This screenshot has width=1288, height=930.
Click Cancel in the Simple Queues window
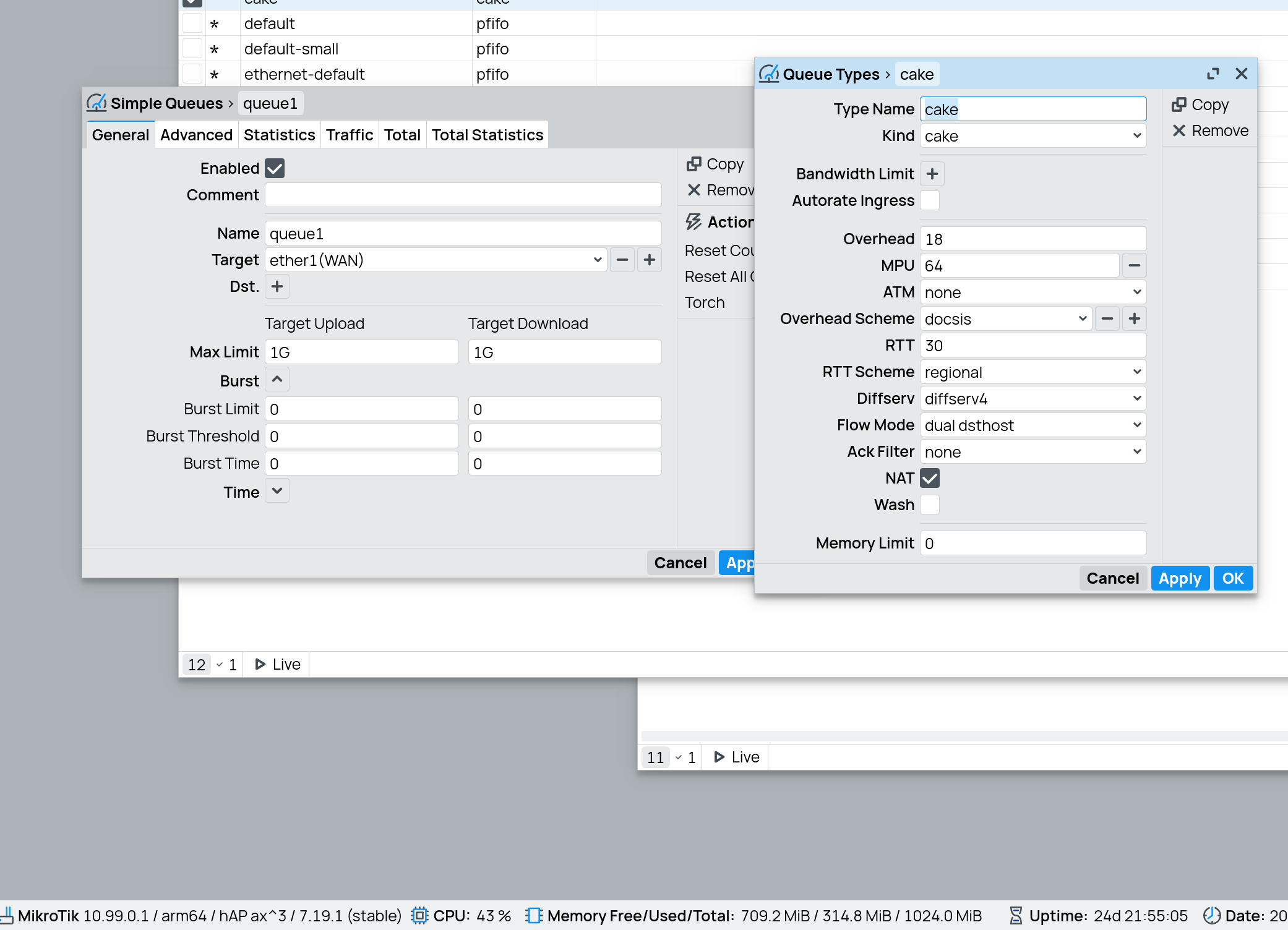[680, 563]
